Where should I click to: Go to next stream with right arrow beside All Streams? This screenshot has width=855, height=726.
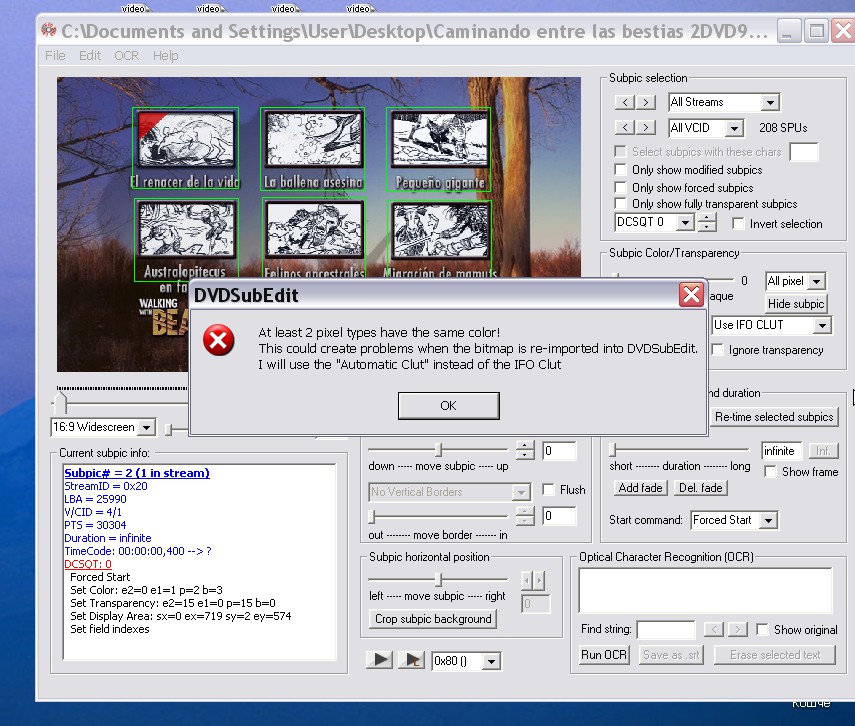click(x=646, y=102)
